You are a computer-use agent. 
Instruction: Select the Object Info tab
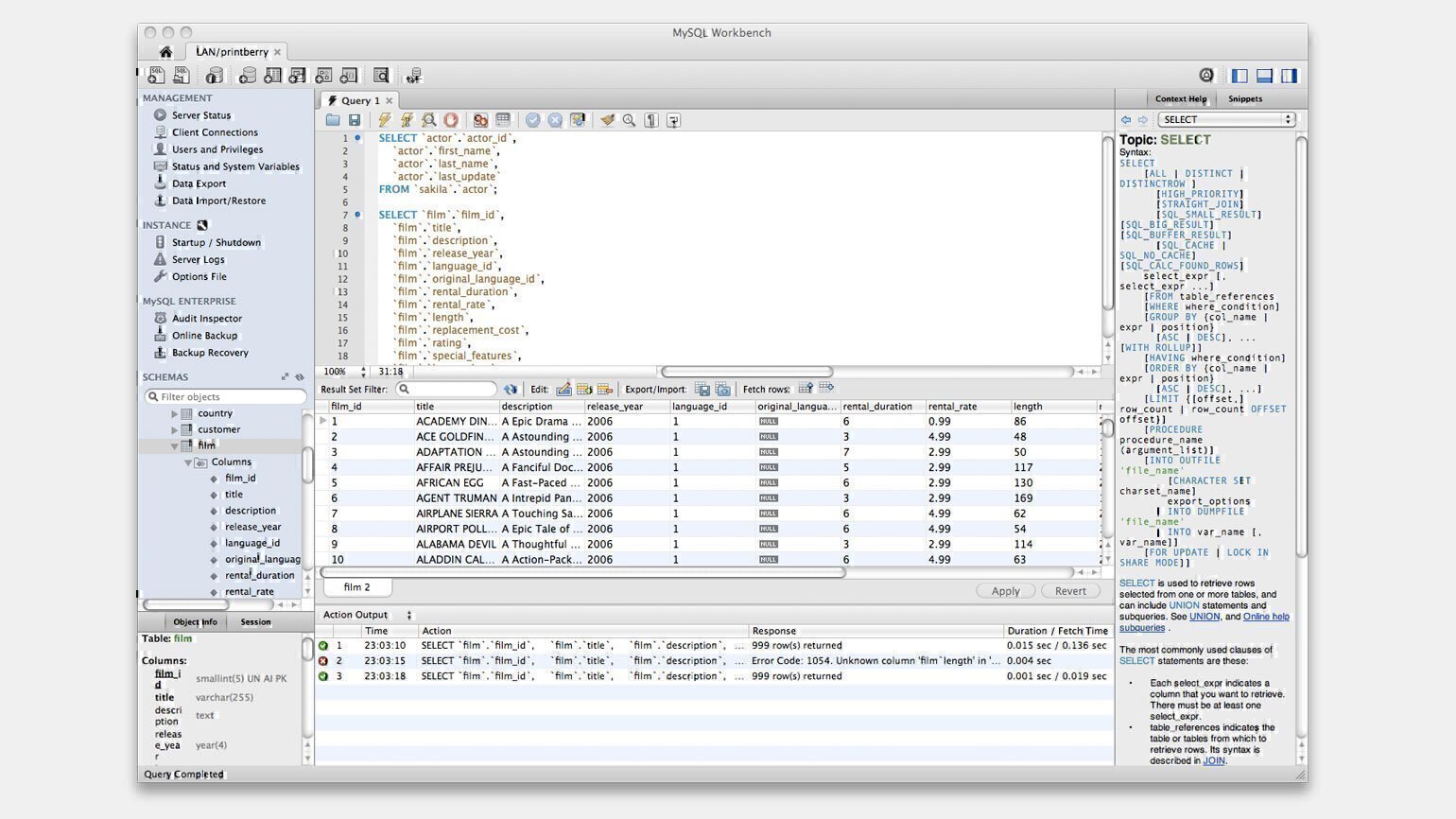click(x=195, y=622)
